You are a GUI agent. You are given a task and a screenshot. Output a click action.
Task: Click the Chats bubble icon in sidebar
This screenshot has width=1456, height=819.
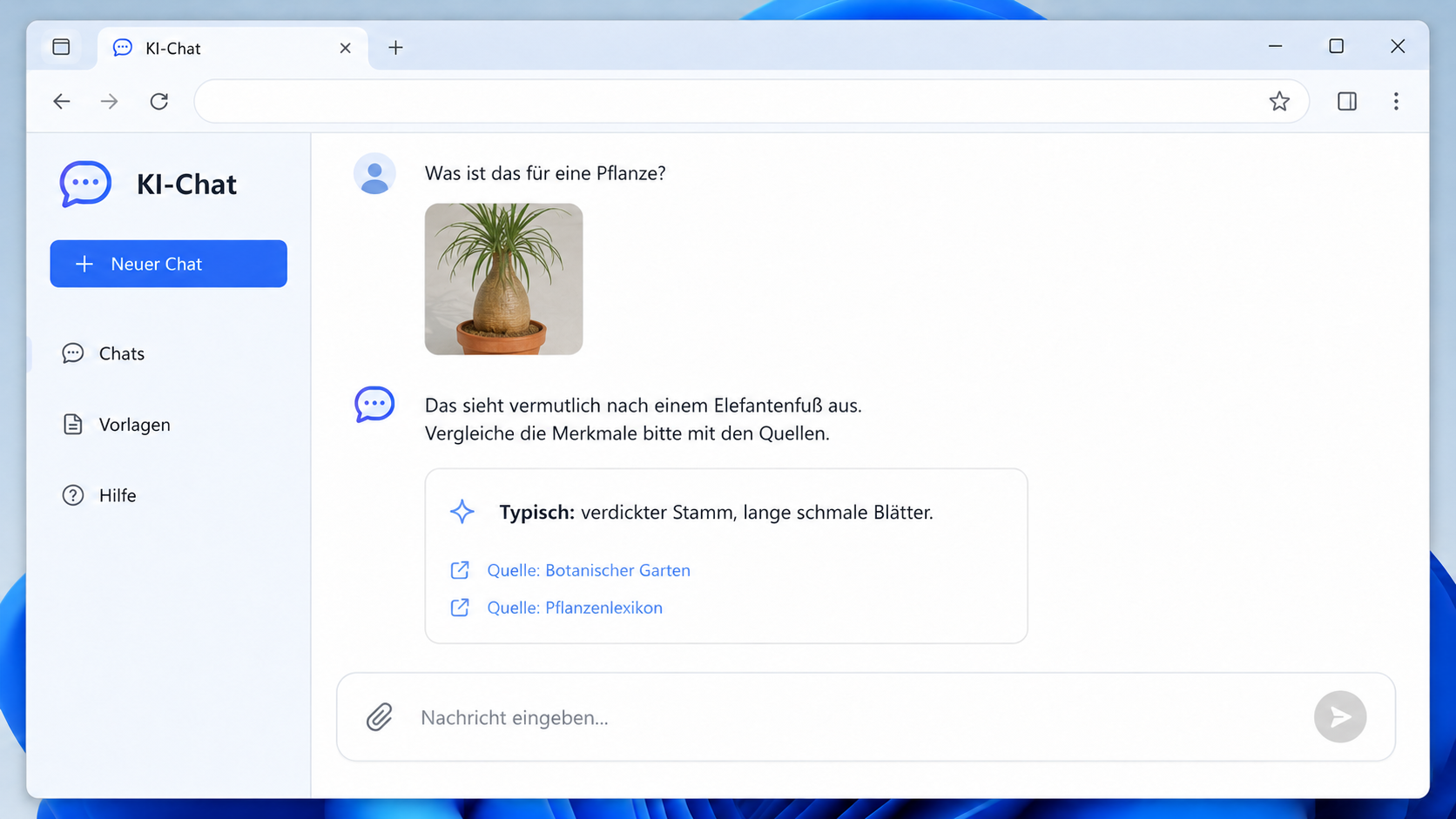(x=73, y=352)
